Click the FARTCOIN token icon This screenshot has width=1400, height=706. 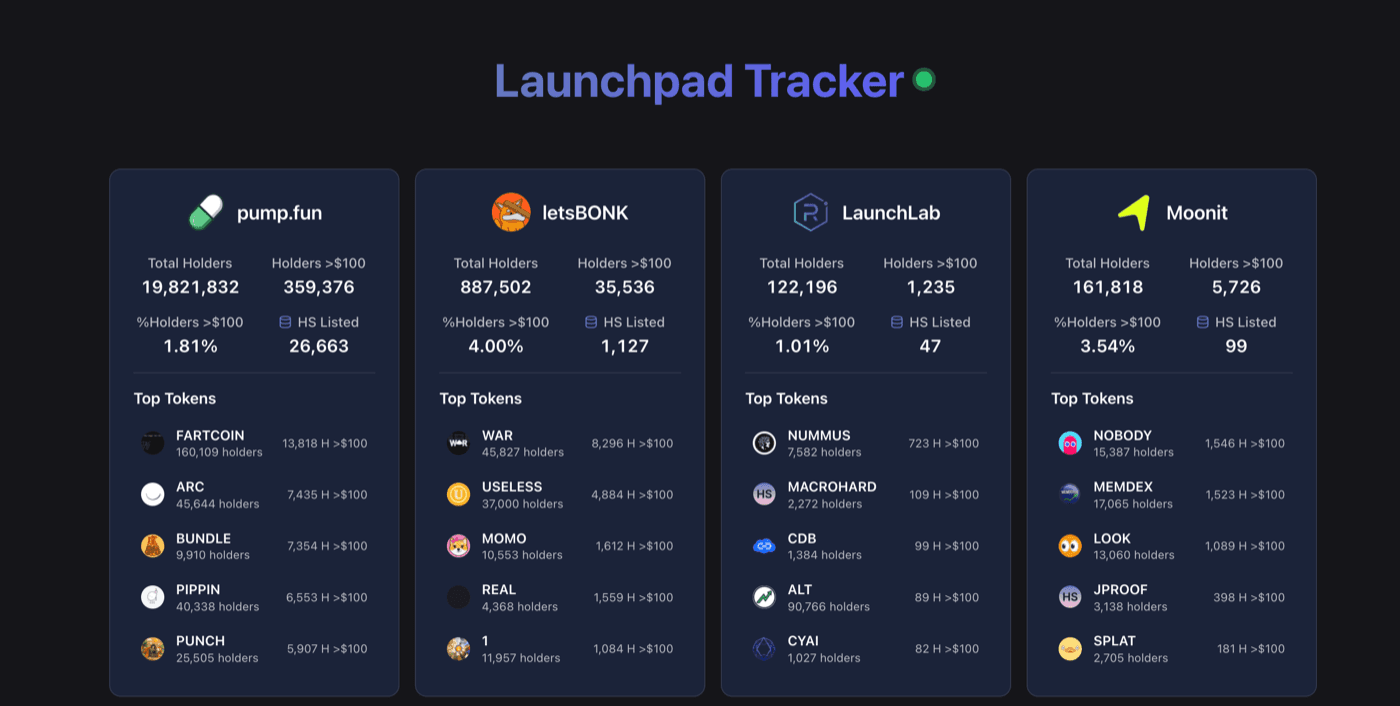coord(152,442)
